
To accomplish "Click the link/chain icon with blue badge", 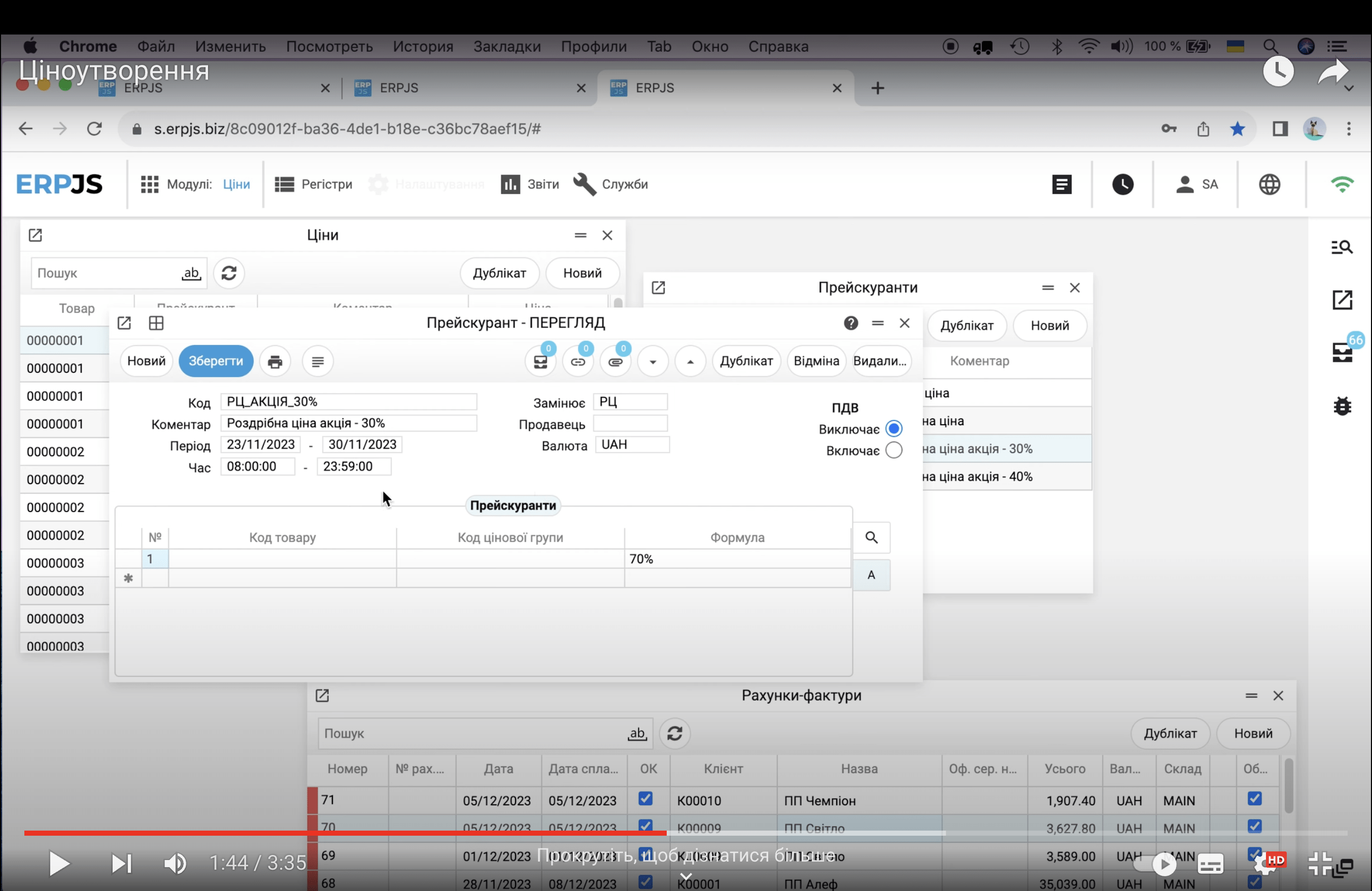I will [x=578, y=361].
